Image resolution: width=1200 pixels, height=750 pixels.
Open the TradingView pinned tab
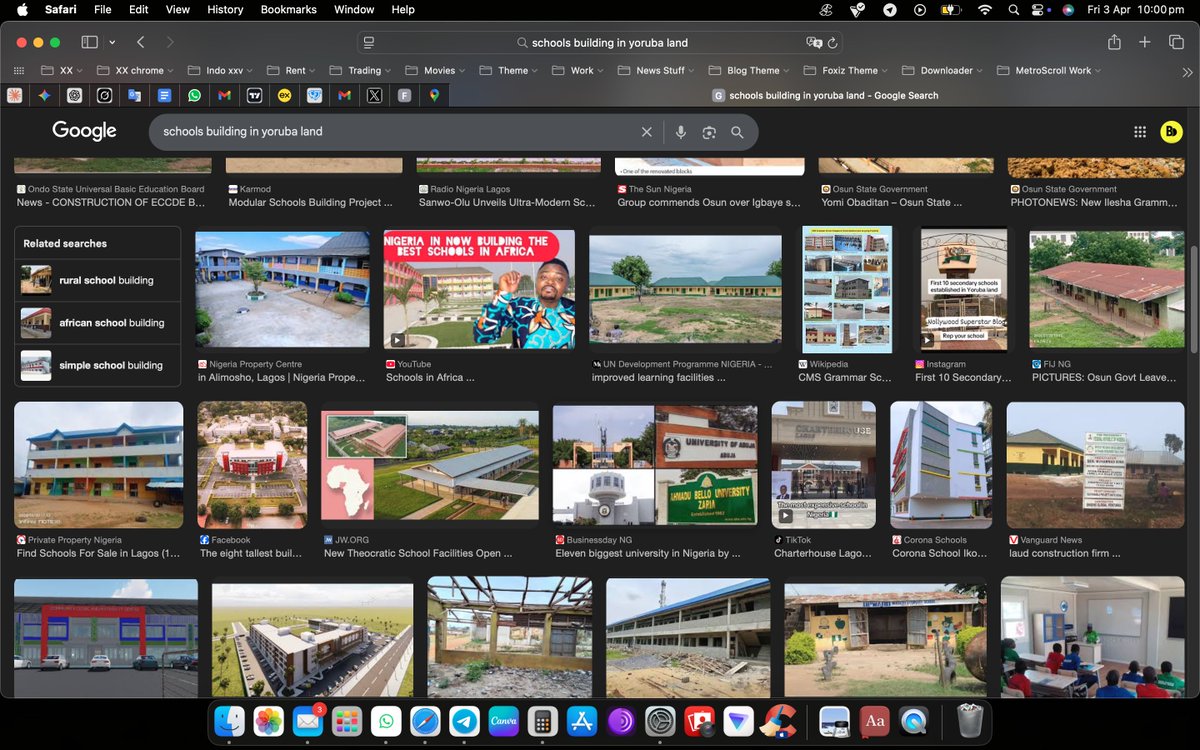click(x=254, y=96)
